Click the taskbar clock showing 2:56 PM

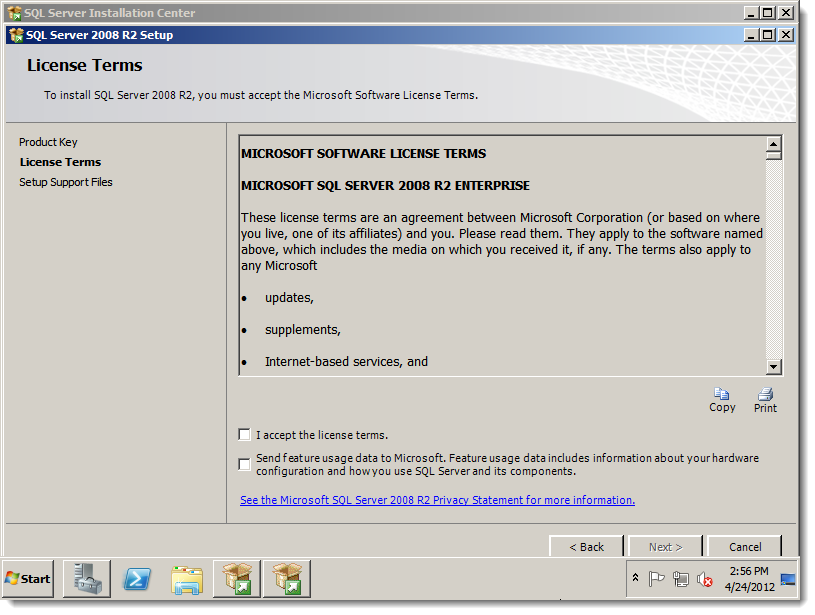(749, 579)
